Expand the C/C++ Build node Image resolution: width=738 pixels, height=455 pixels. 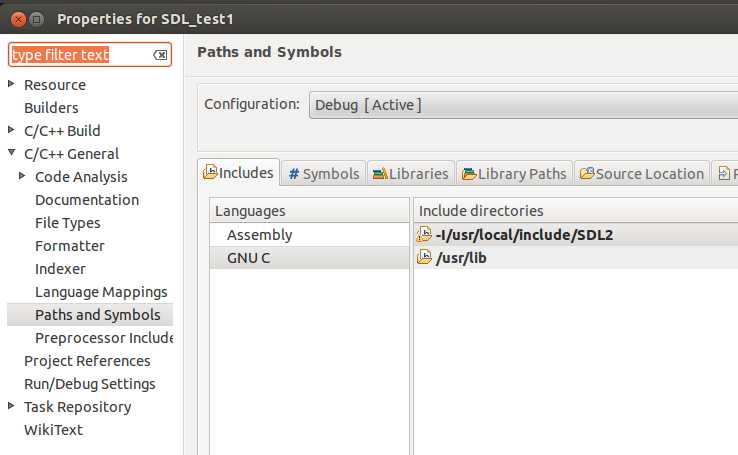(11, 129)
